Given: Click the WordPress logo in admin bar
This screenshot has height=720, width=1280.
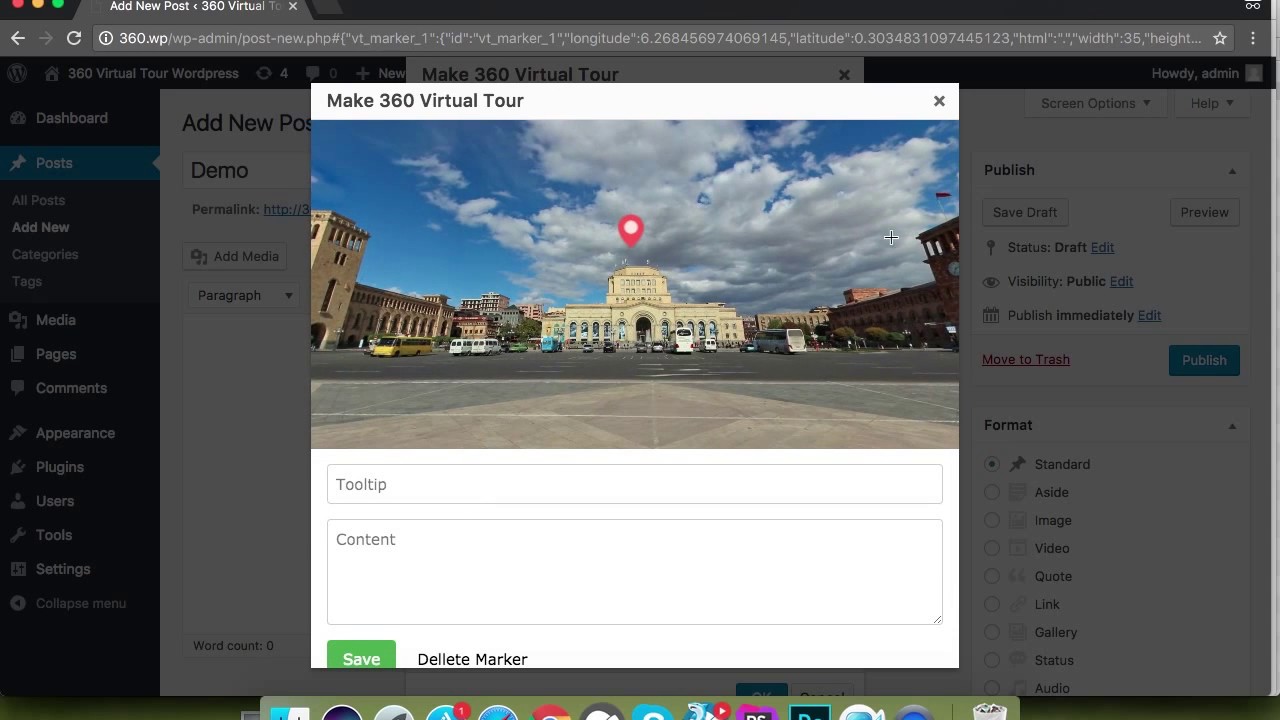Looking at the screenshot, I should tap(17, 73).
